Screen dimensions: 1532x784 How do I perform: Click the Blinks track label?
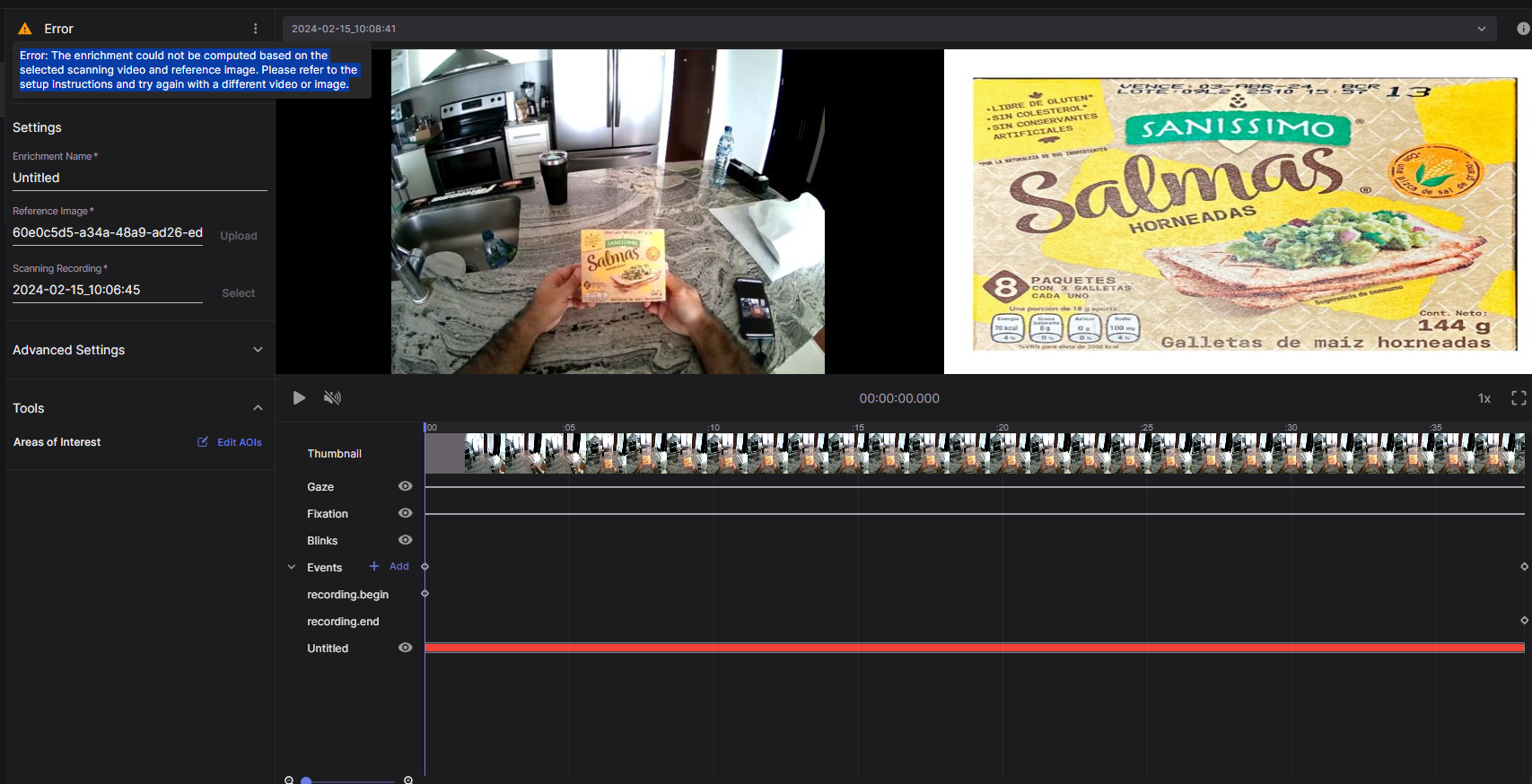(322, 541)
